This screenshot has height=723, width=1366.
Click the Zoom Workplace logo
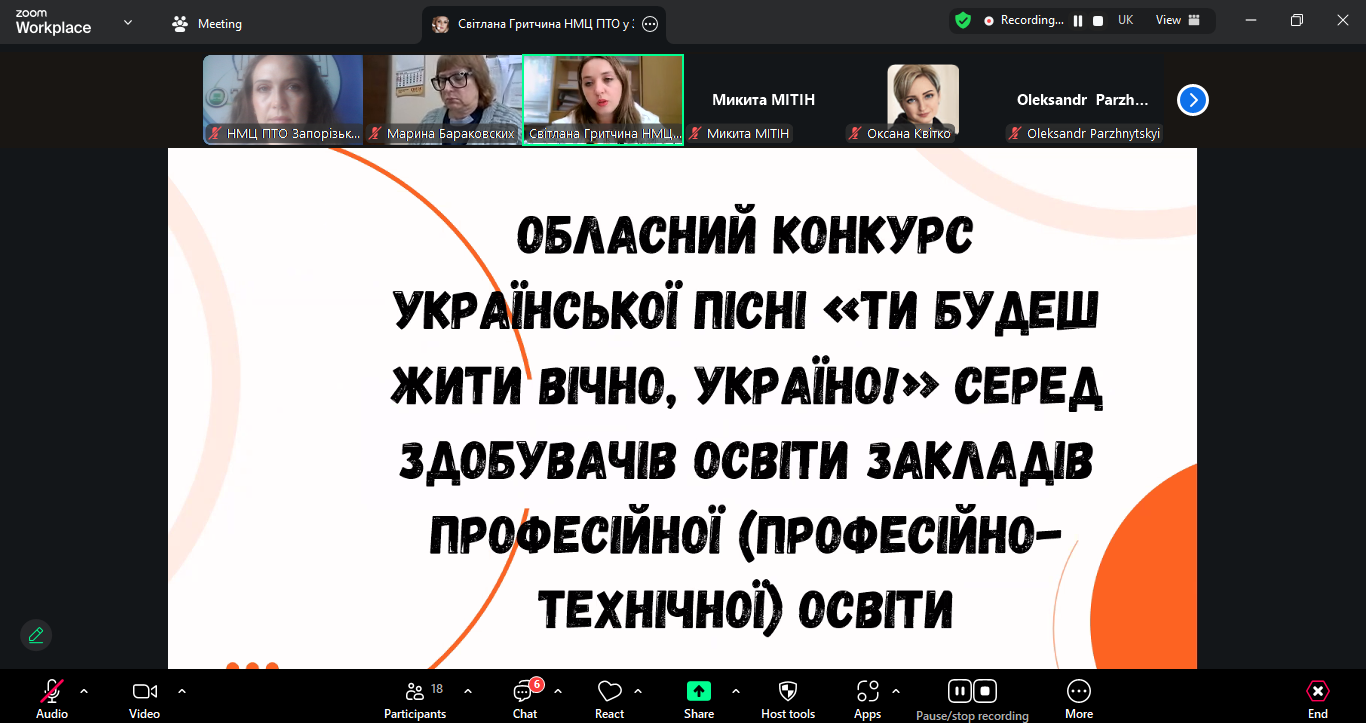pos(54,23)
